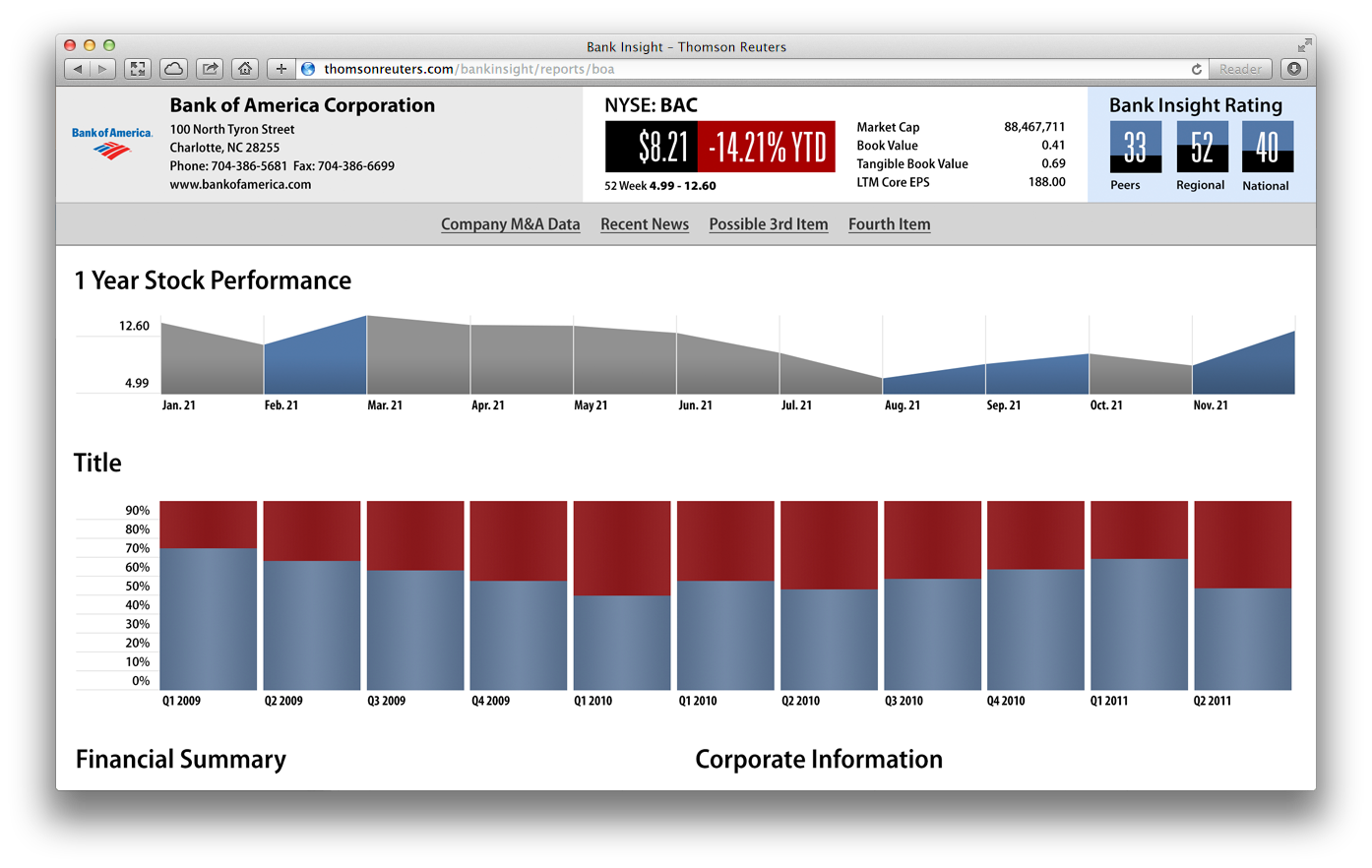The height and width of the screenshot is (868, 1372).
Task: Click the address bar URL field
Action: click(753, 69)
